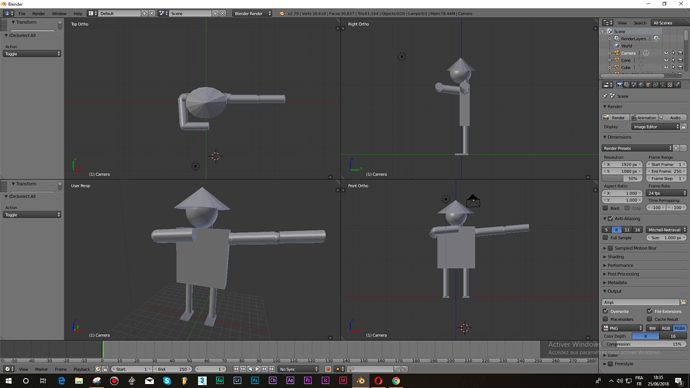Select RGBA color mode button
The image size is (690, 388).
pos(679,328)
